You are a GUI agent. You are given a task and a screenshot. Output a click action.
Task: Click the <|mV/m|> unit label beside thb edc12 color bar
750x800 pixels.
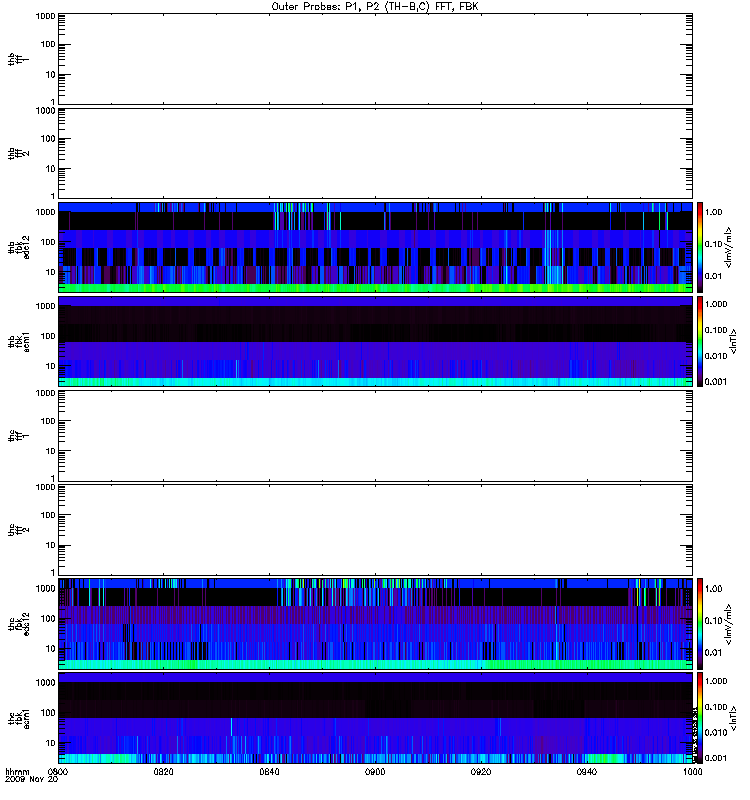click(729, 247)
